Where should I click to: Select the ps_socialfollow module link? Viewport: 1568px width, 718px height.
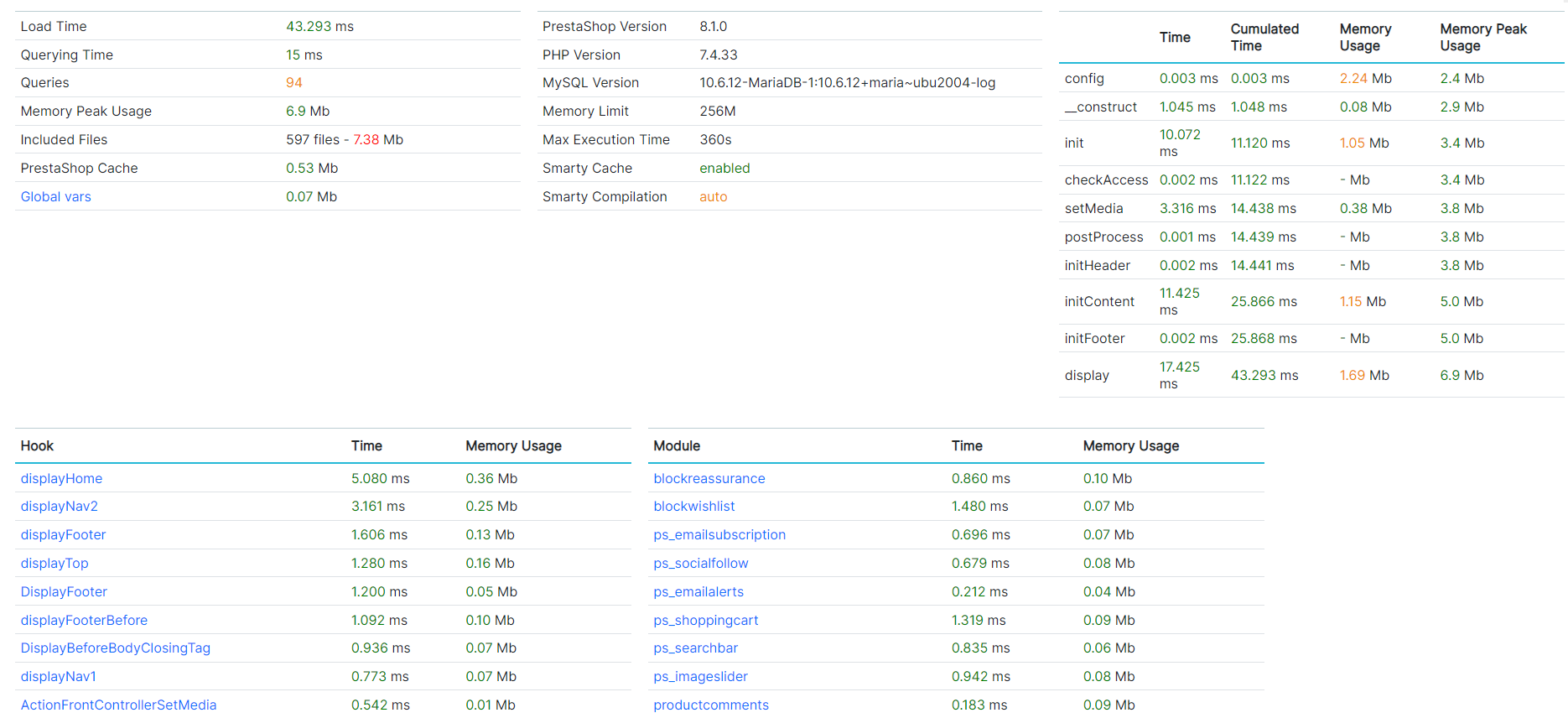700,564
